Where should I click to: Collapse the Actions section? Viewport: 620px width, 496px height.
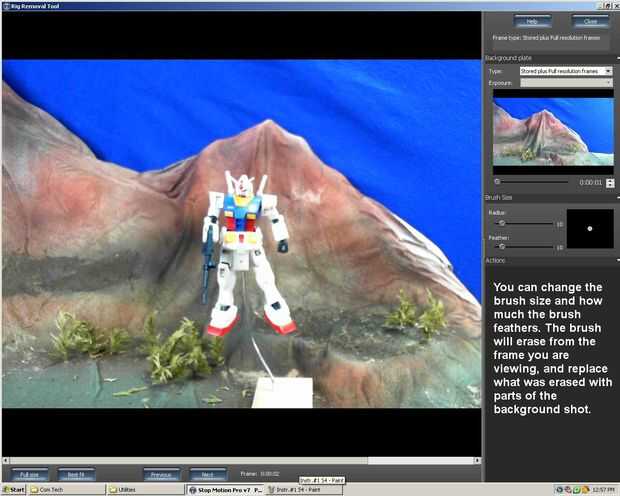point(618,260)
